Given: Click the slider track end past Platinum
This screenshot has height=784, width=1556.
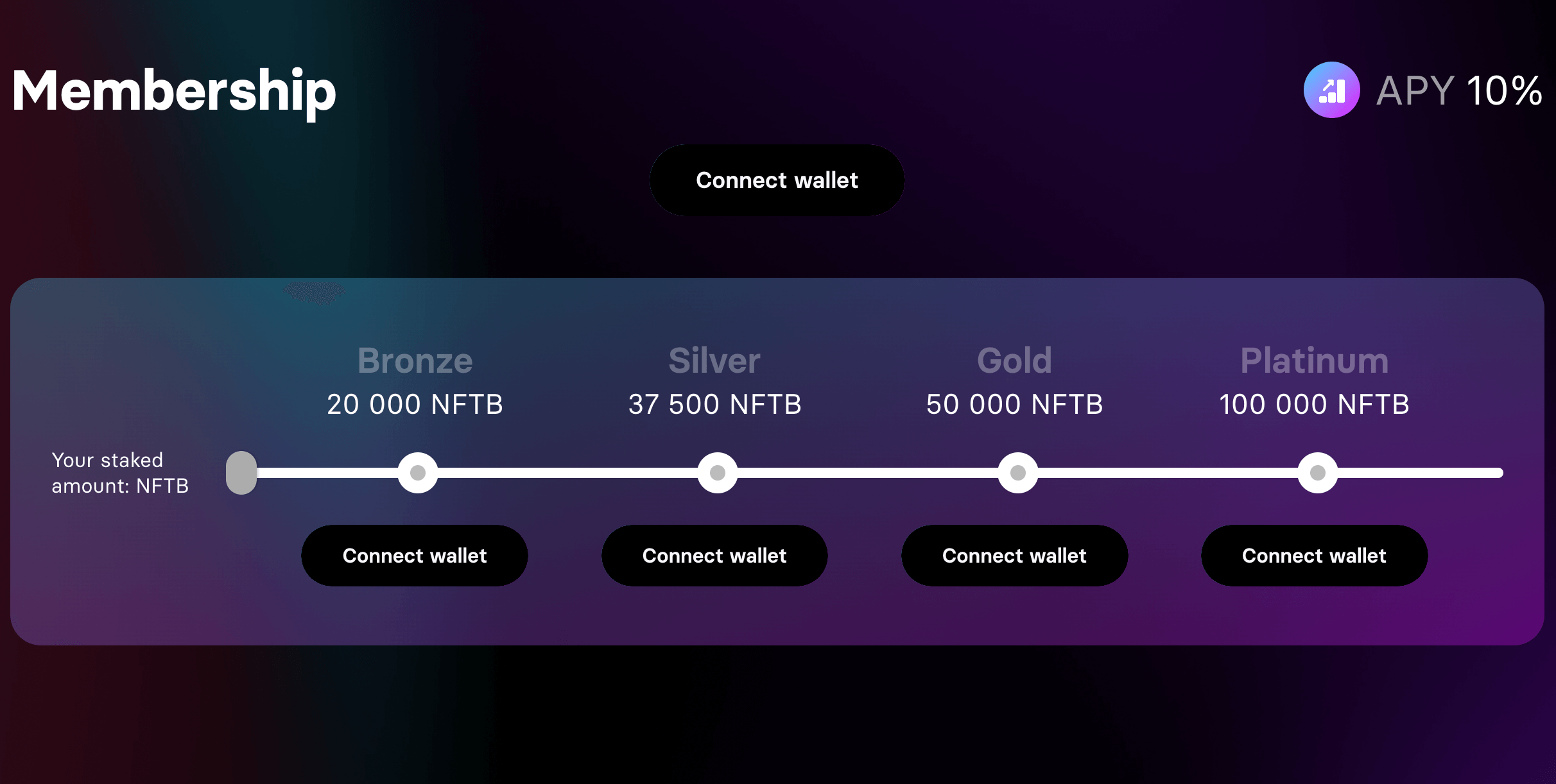Looking at the screenshot, I should [x=1421, y=473].
